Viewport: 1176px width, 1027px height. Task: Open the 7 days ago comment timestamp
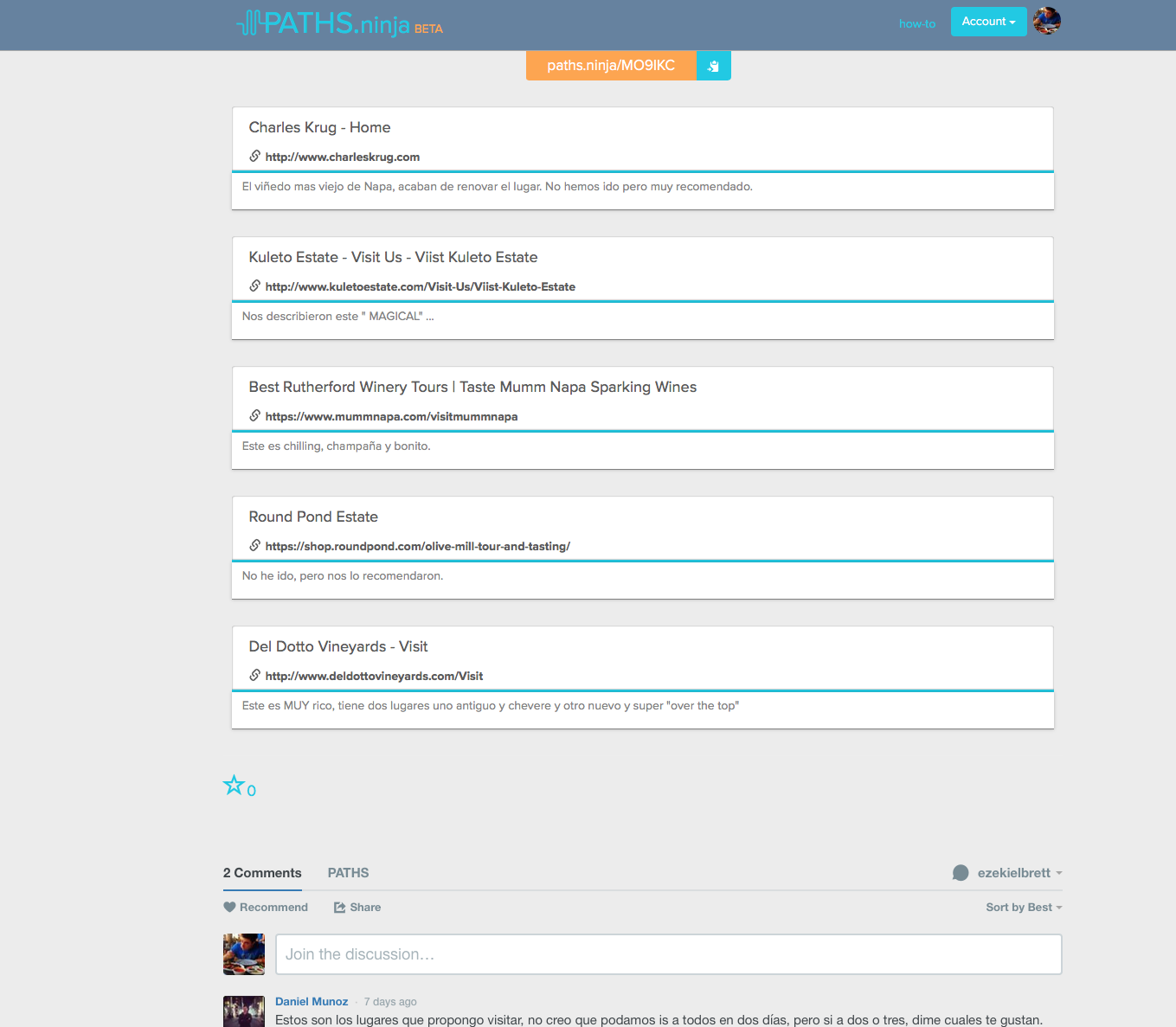(x=390, y=1002)
